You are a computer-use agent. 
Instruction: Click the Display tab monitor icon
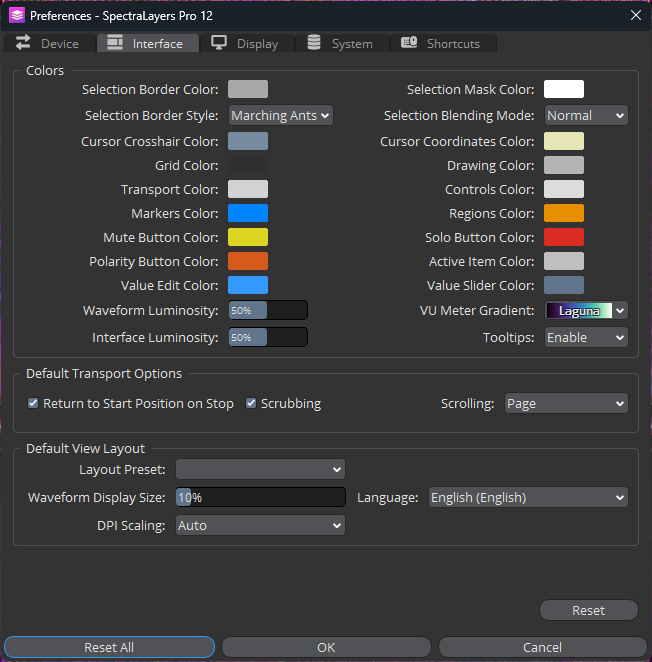(219, 43)
